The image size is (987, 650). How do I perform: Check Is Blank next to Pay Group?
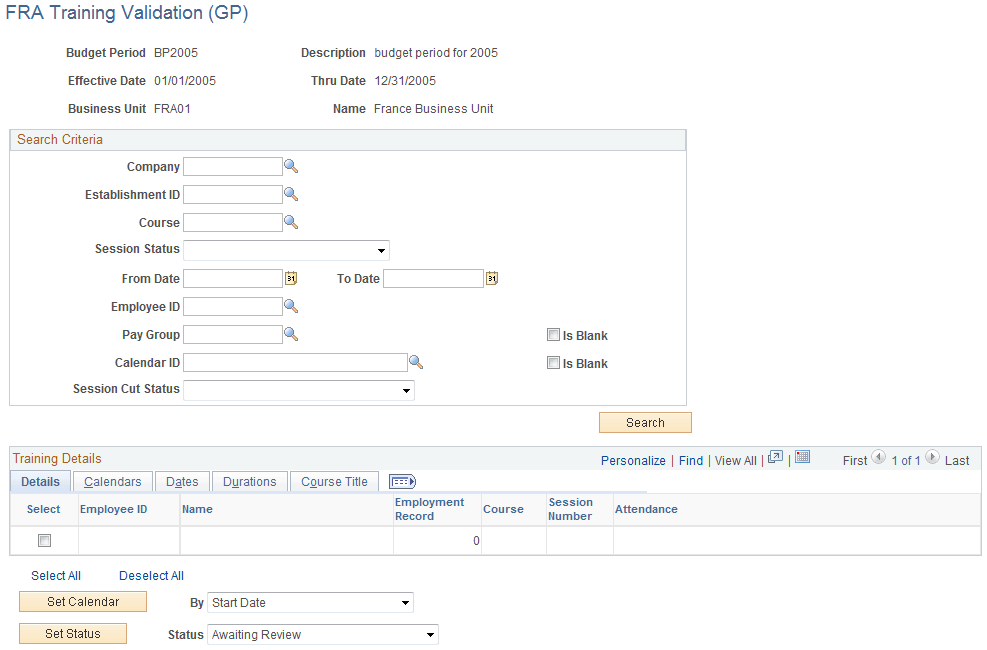[553, 334]
